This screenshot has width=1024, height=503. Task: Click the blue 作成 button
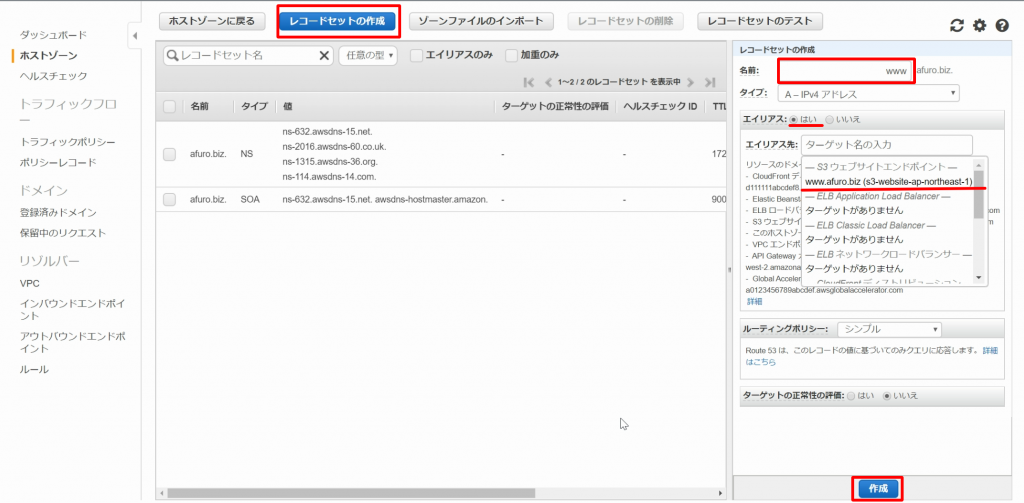[x=878, y=488]
